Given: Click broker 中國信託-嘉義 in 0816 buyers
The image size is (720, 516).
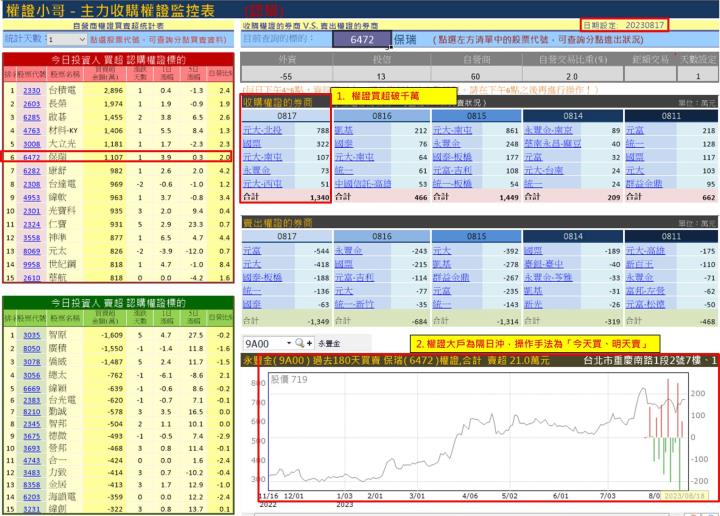Looking at the screenshot, I should coord(363,184).
